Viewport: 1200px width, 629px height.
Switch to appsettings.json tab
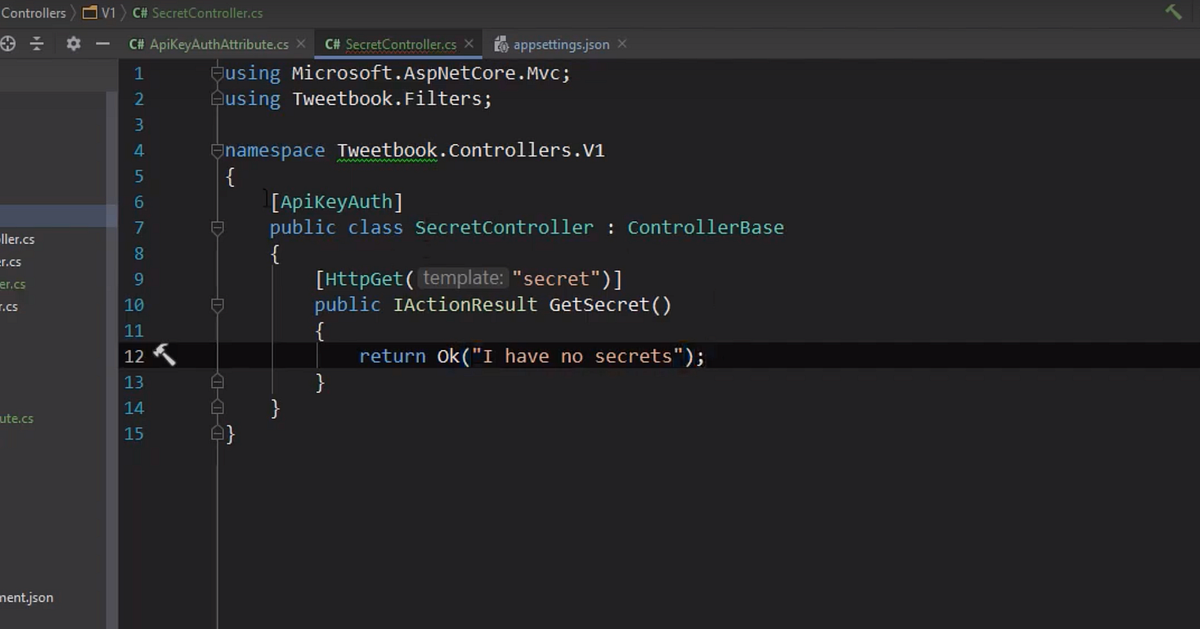click(561, 45)
